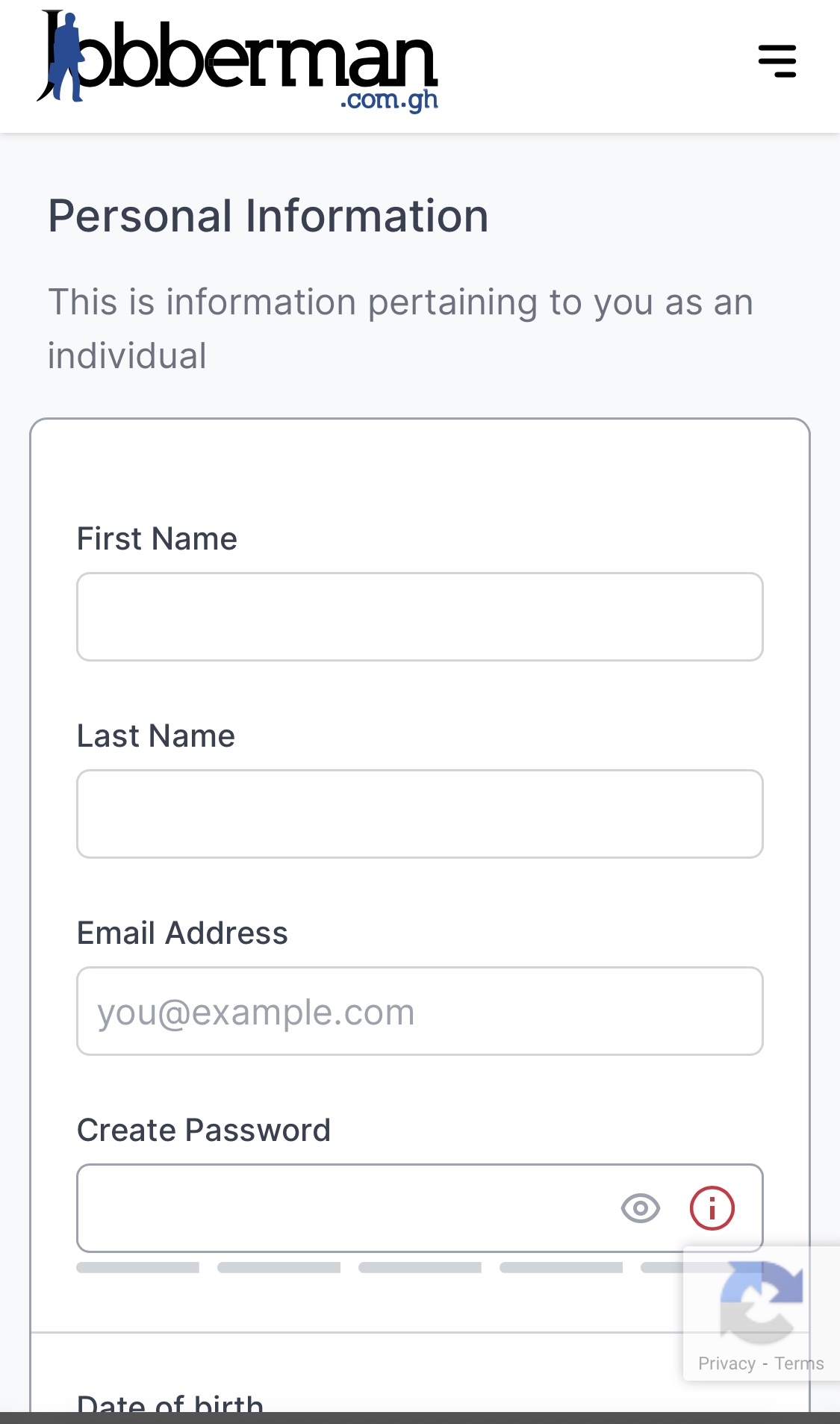Open the hamburger menu icon
The width and height of the screenshot is (840, 1424).
pyautogui.click(x=777, y=60)
